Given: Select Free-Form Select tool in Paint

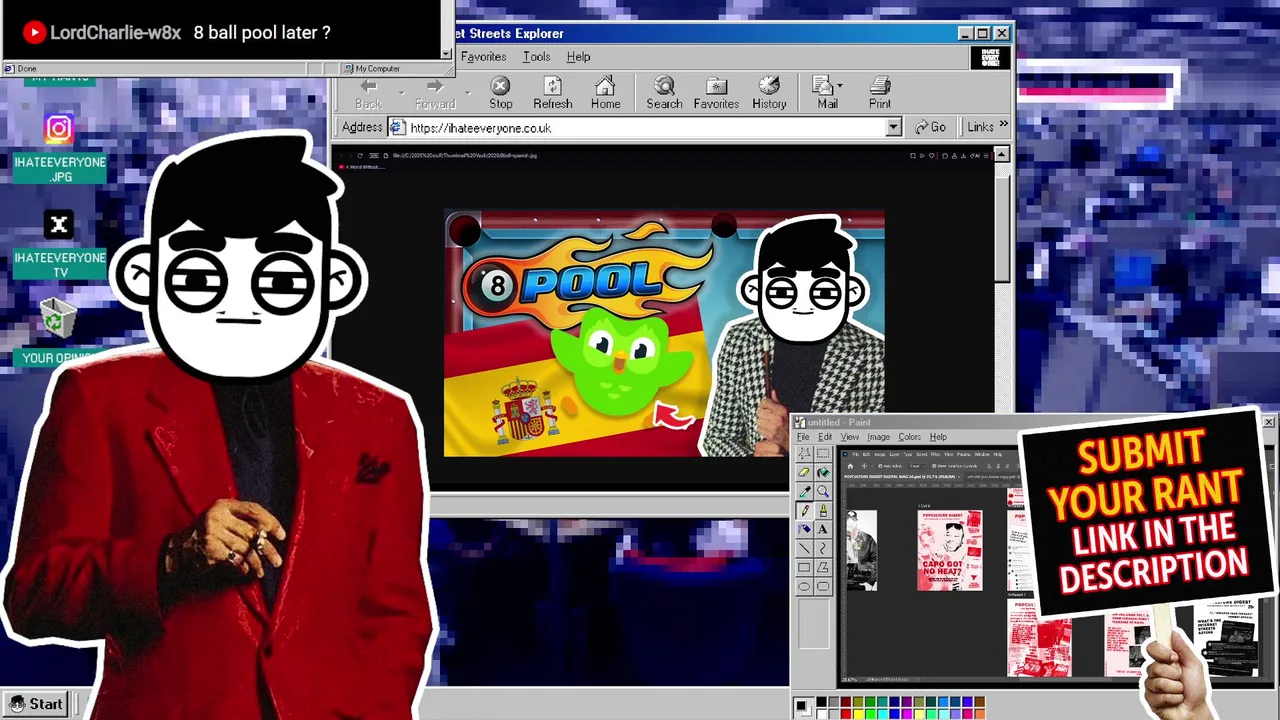Looking at the screenshot, I should [x=804, y=454].
